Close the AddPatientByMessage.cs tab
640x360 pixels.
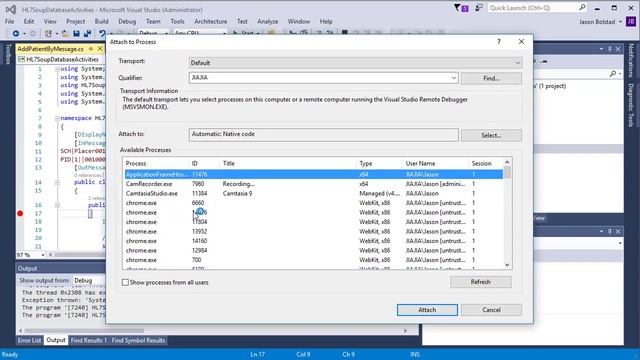pos(100,49)
